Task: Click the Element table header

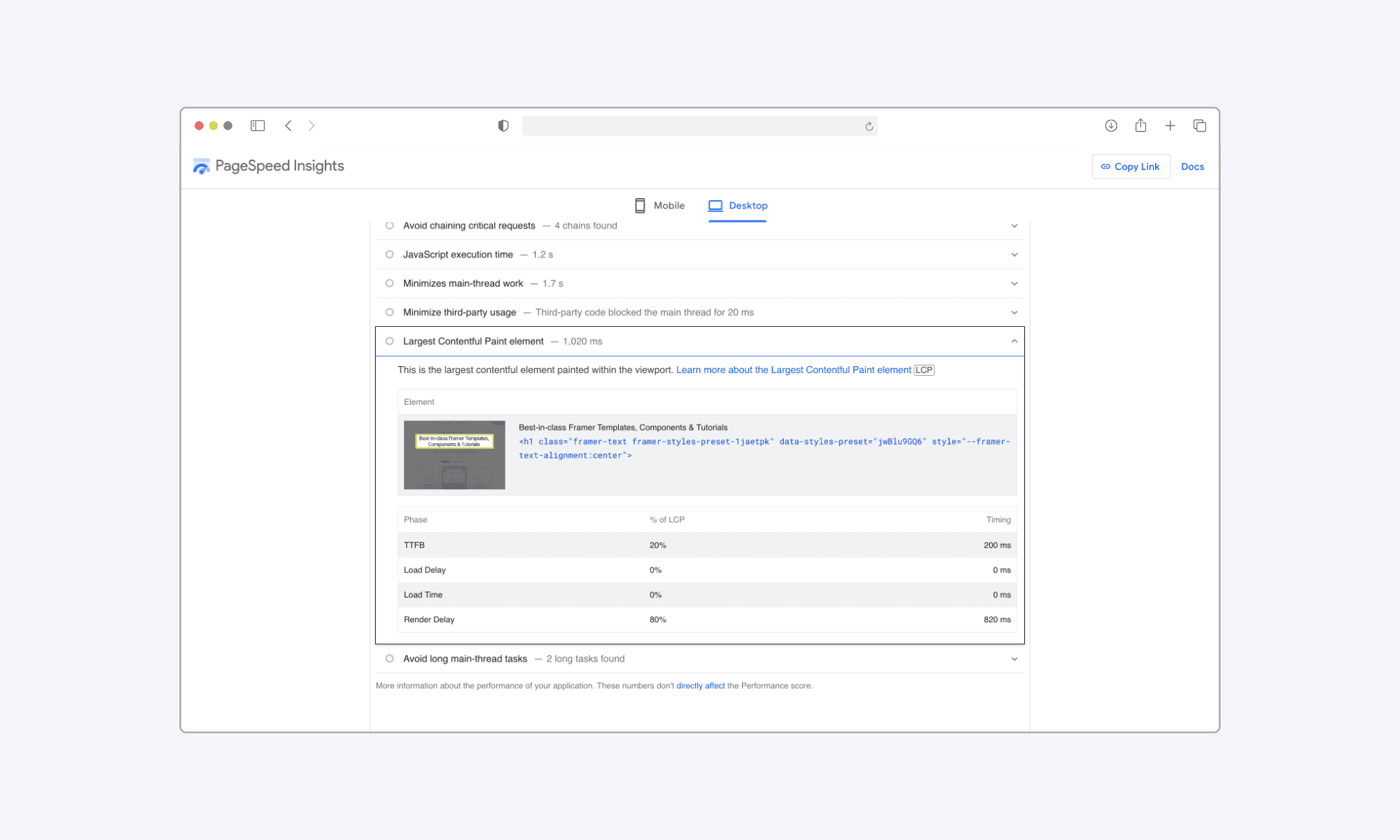Action: [419, 402]
